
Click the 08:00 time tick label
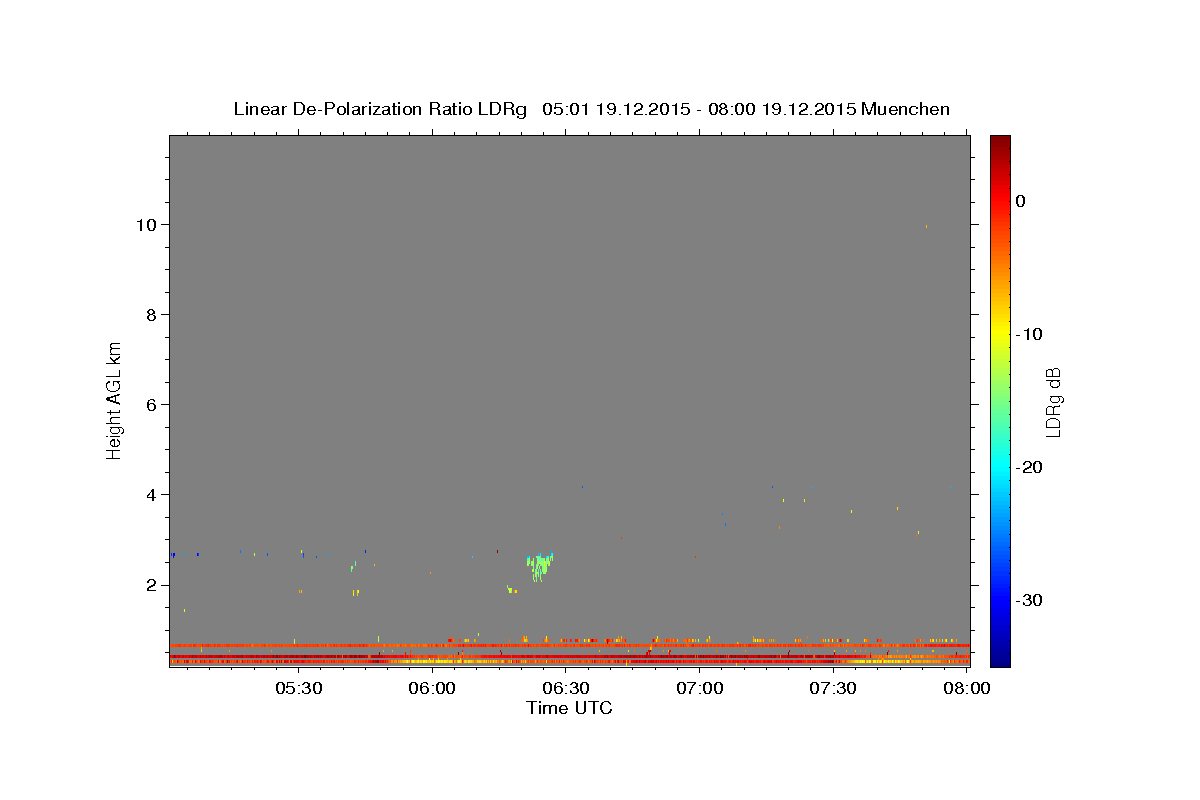tap(967, 688)
